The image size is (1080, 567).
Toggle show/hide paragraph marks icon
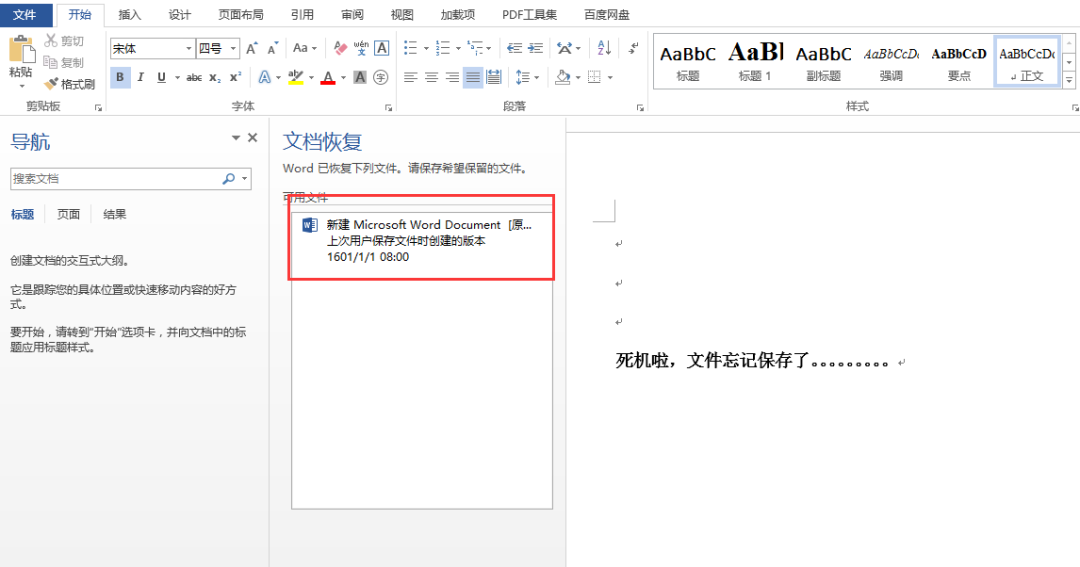click(x=632, y=48)
